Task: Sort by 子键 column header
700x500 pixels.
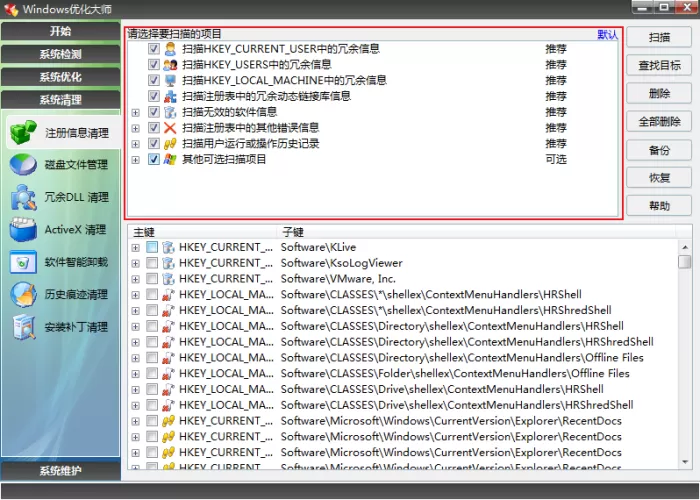Action: click(x=476, y=232)
